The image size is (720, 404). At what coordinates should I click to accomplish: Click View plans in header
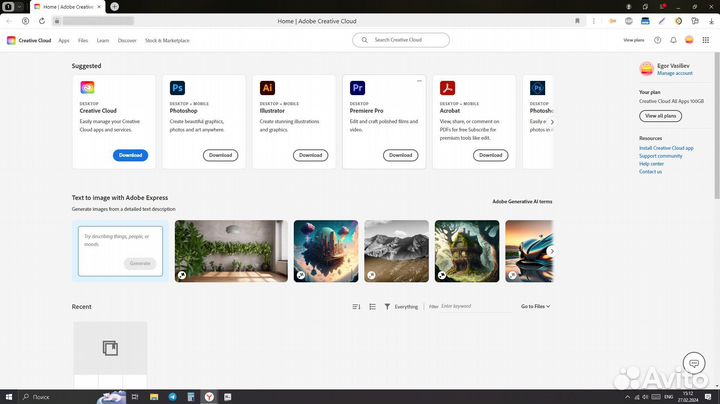[634, 40]
